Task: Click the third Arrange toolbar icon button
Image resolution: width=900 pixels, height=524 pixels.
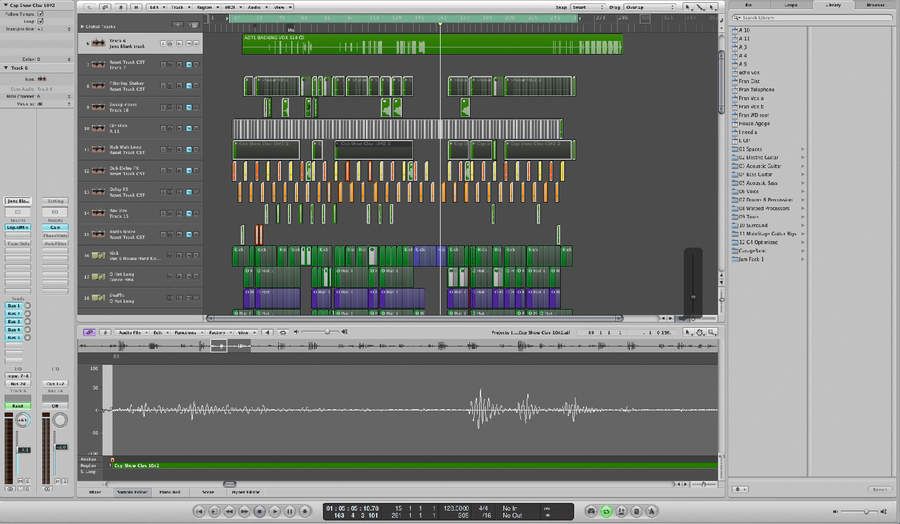Action: (121, 7)
